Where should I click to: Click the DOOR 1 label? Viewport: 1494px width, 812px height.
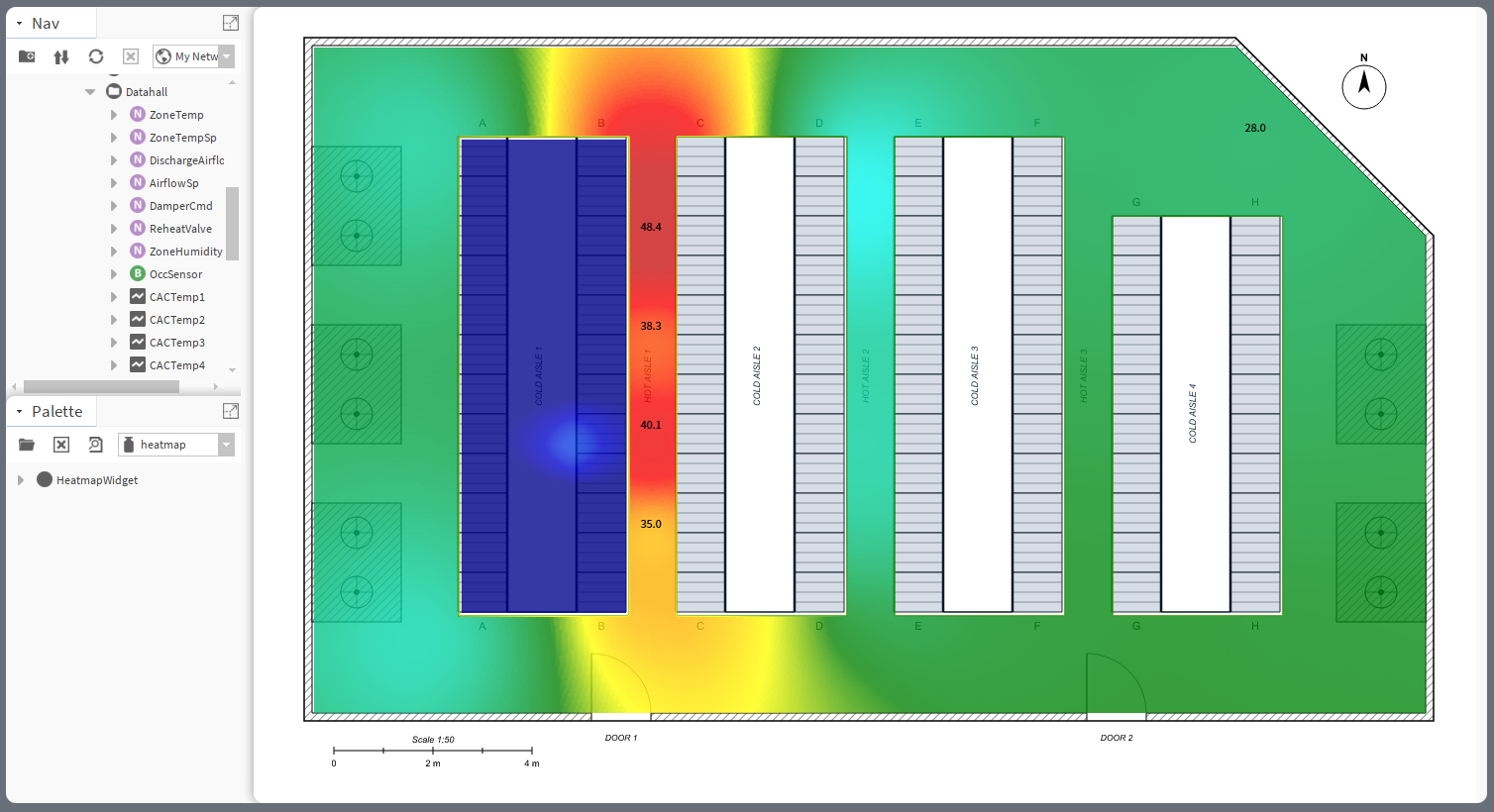(621, 738)
